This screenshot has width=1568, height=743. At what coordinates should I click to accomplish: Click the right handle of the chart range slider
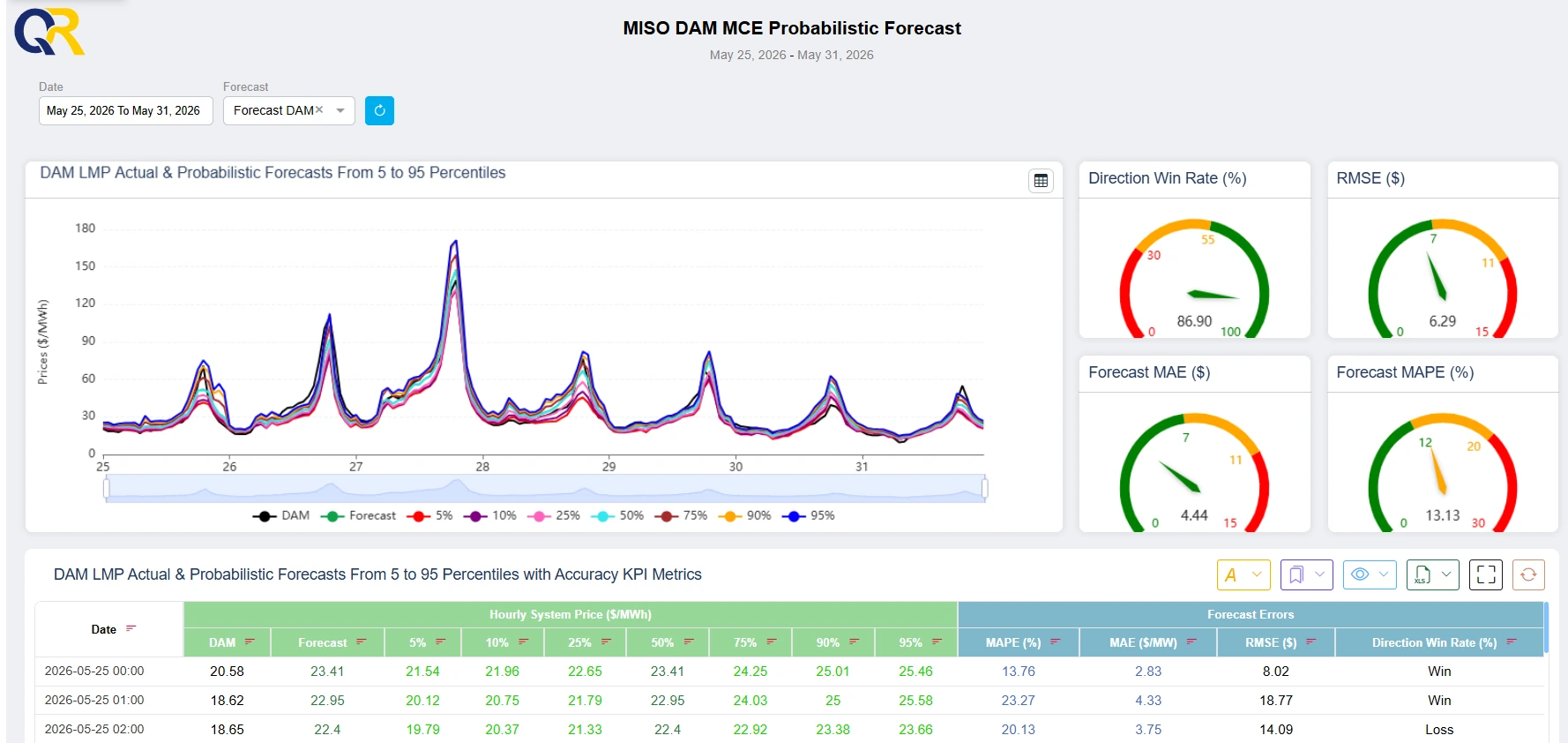[985, 488]
